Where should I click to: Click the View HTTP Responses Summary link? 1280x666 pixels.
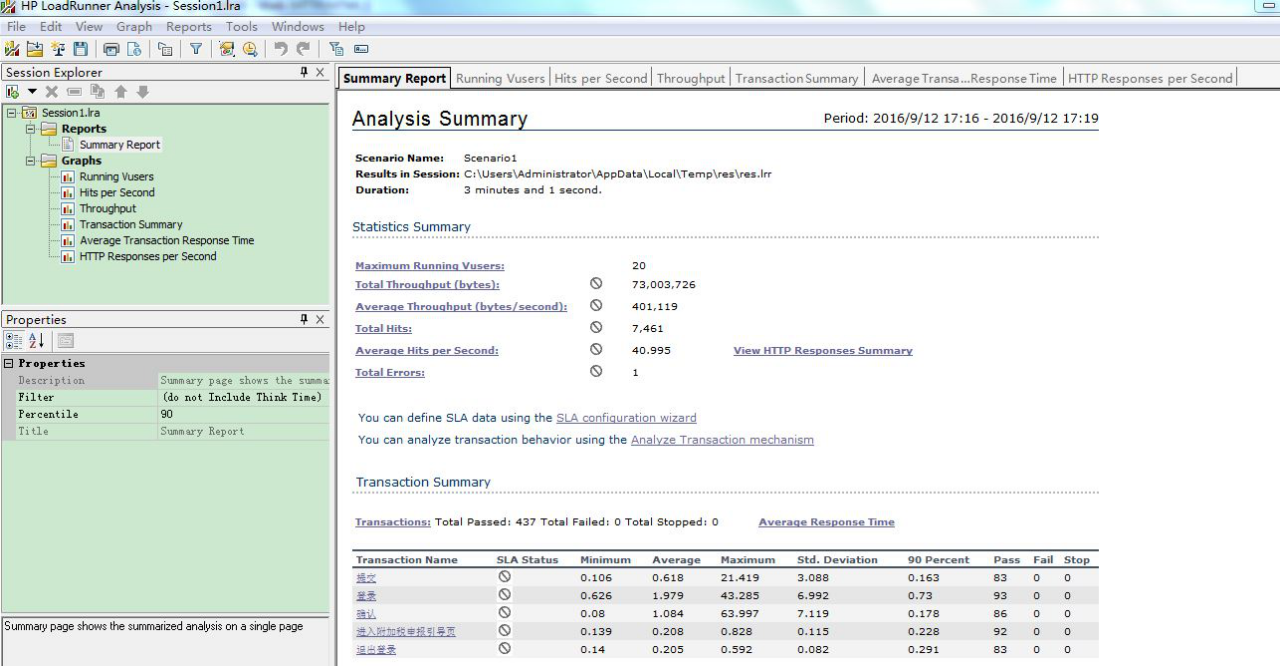(x=823, y=351)
